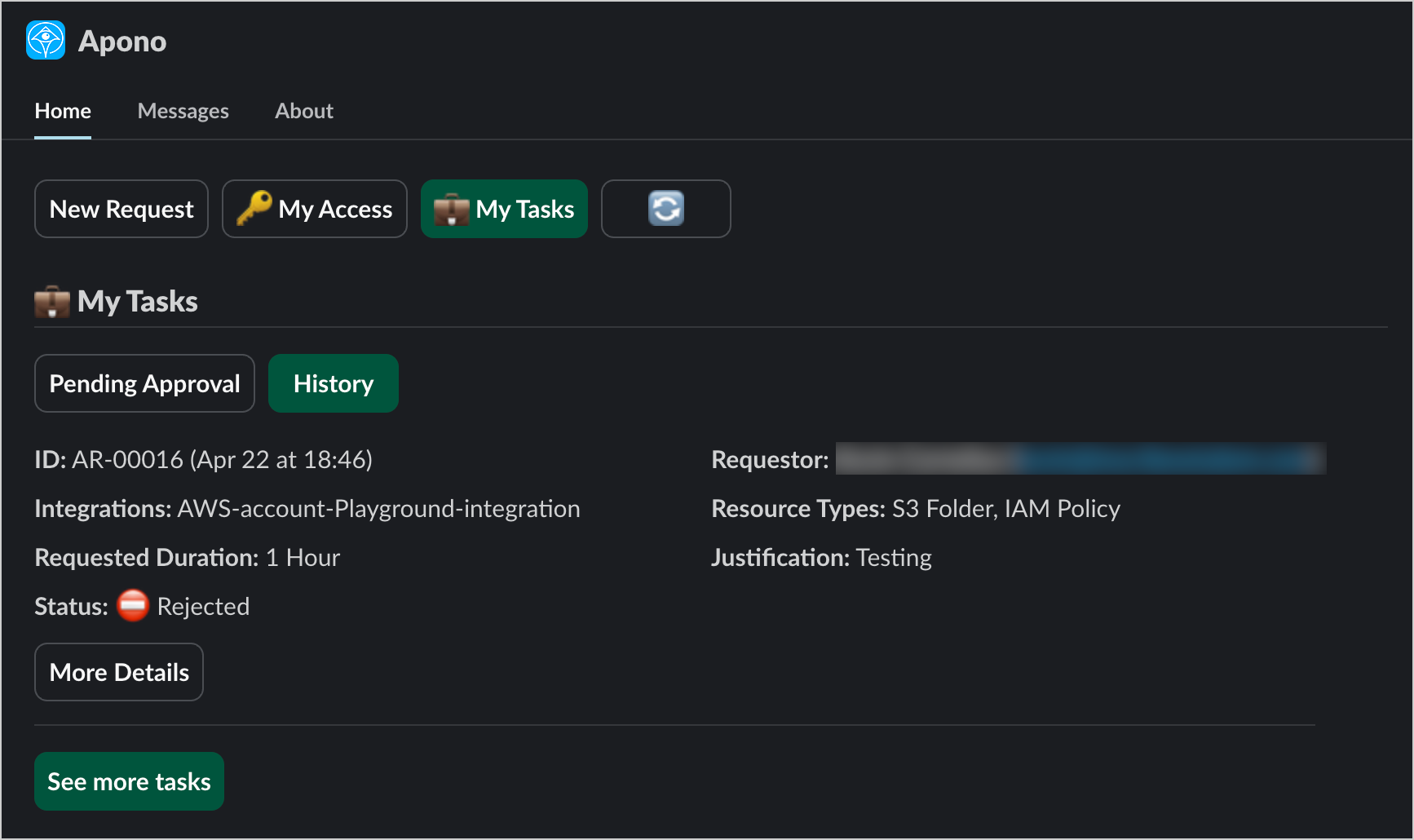This screenshot has height=840, width=1414.
Task: Select the My Tasks briefcase button
Action: [x=504, y=209]
